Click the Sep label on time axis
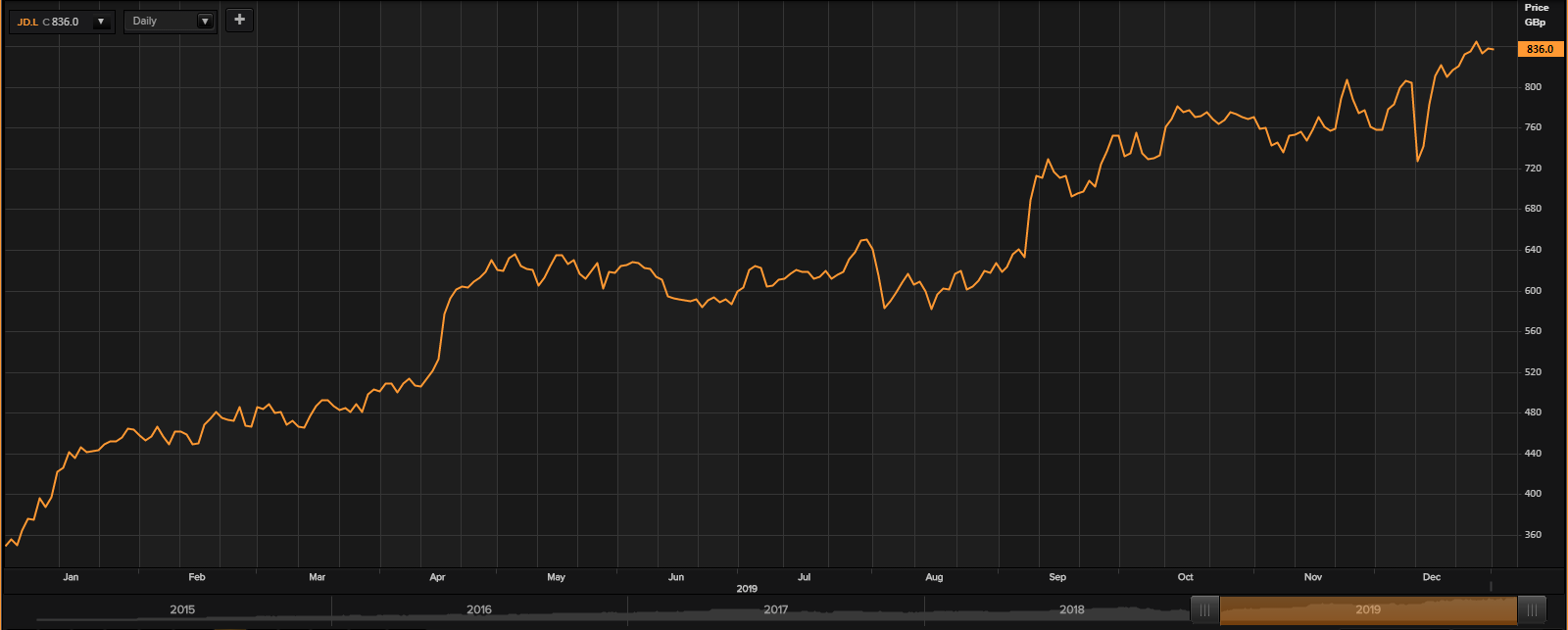This screenshot has height=630, width=1568. [x=1057, y=577]
